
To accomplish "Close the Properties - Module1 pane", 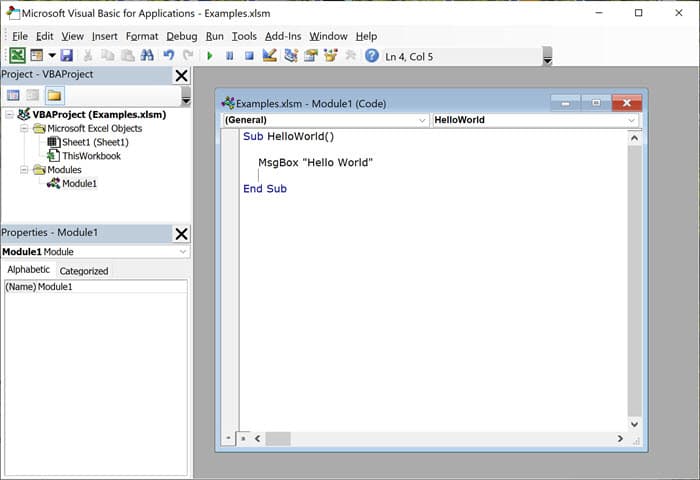I will pos(181,234).
